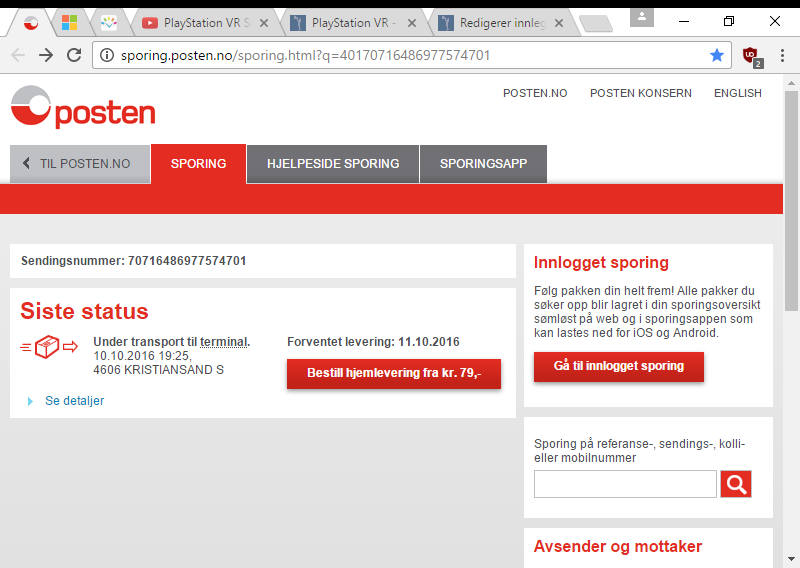Select the SPORING tab

coord(198,164)
